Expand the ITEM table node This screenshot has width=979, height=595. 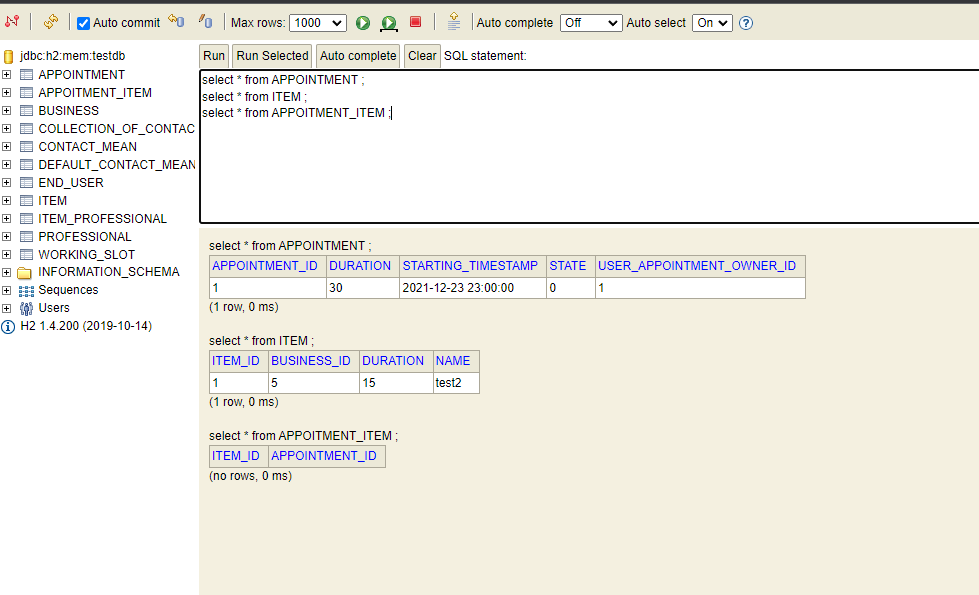[x=6, y=200]
